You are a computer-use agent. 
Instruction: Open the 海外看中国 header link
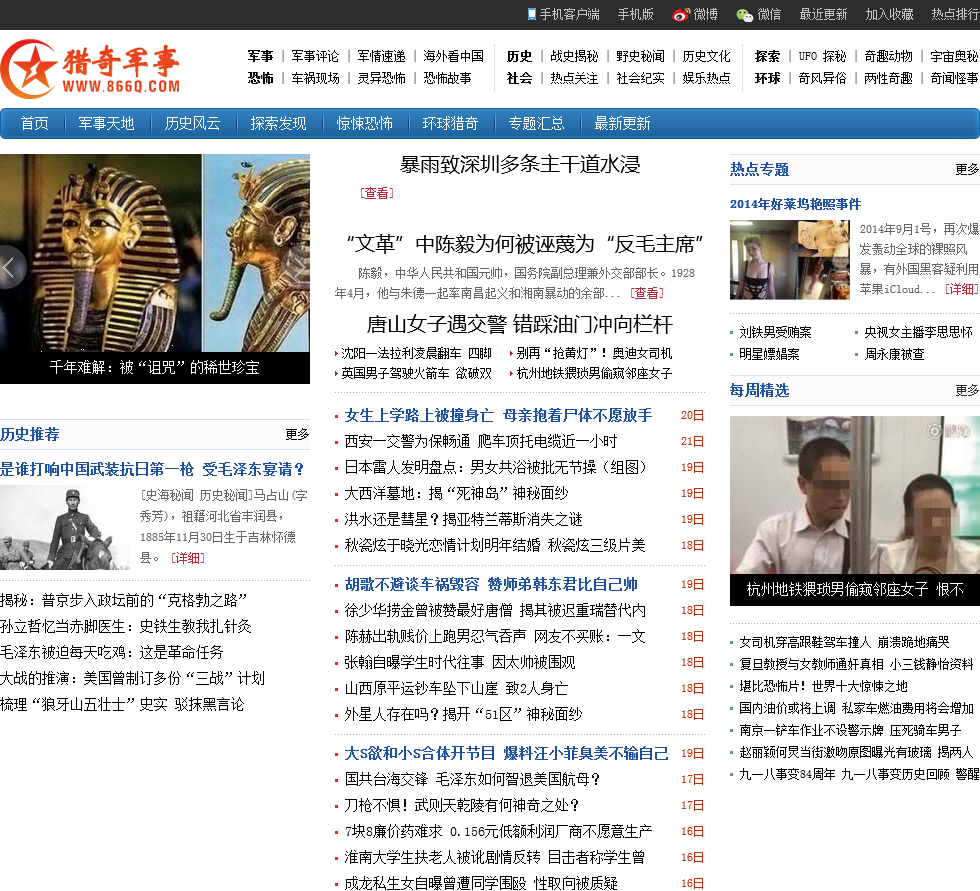point(454,56)
